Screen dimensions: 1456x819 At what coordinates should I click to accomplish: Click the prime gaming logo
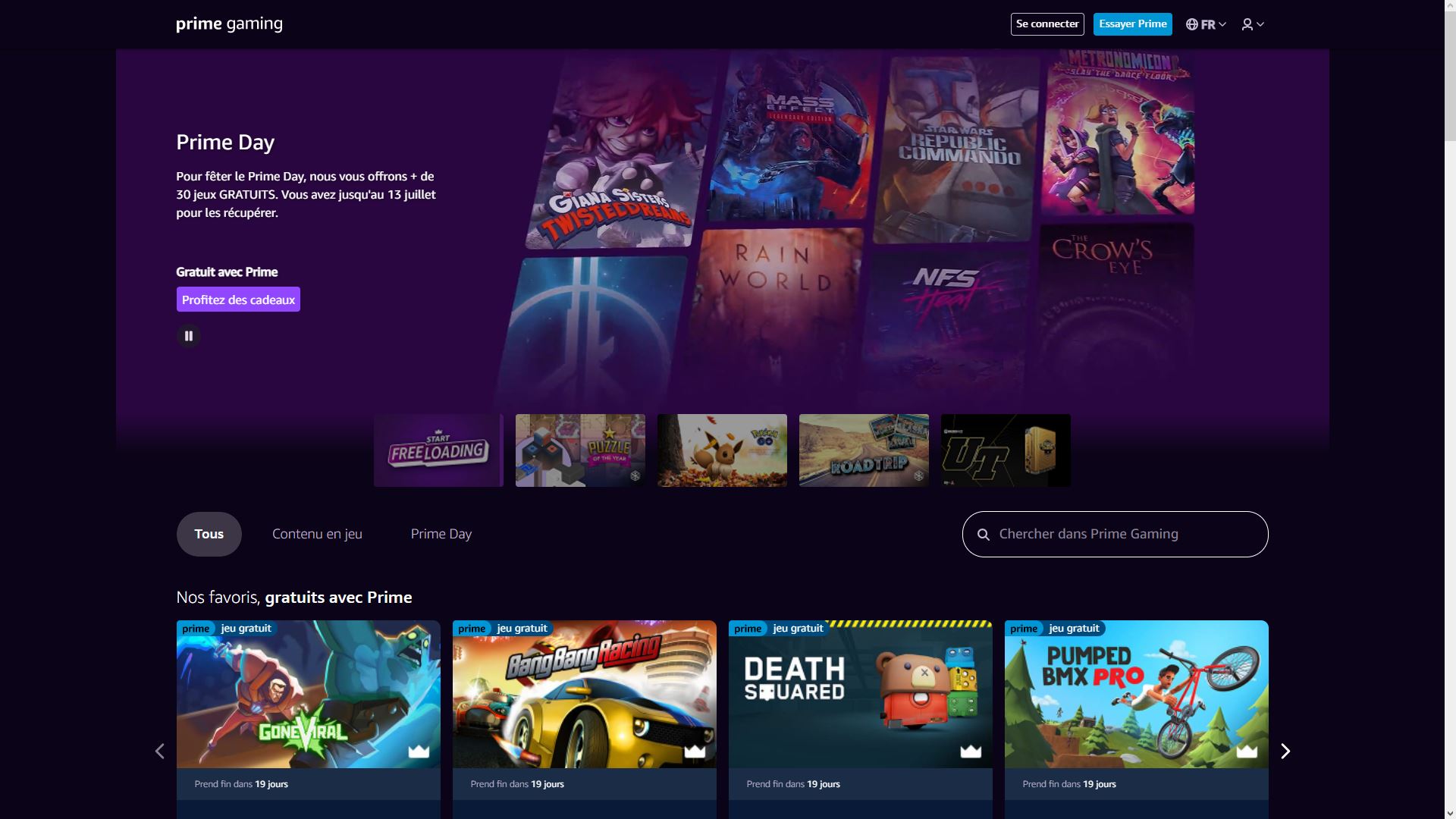point(228,24)
